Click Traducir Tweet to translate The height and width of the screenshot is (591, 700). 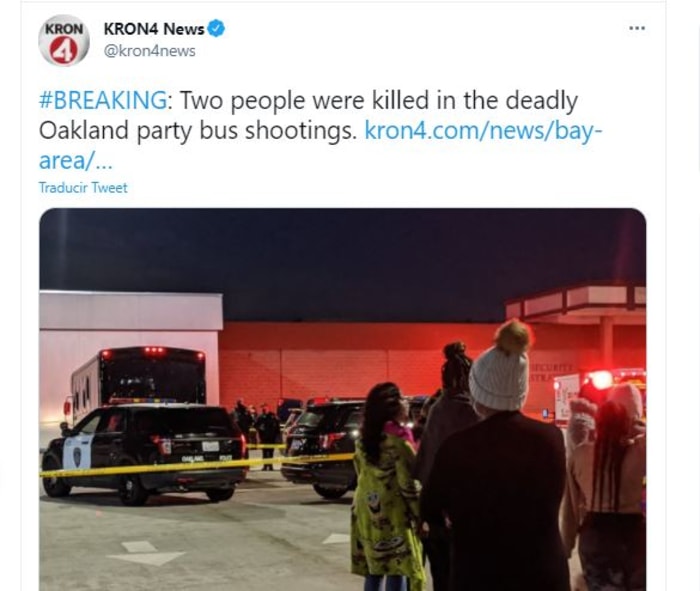83,187
